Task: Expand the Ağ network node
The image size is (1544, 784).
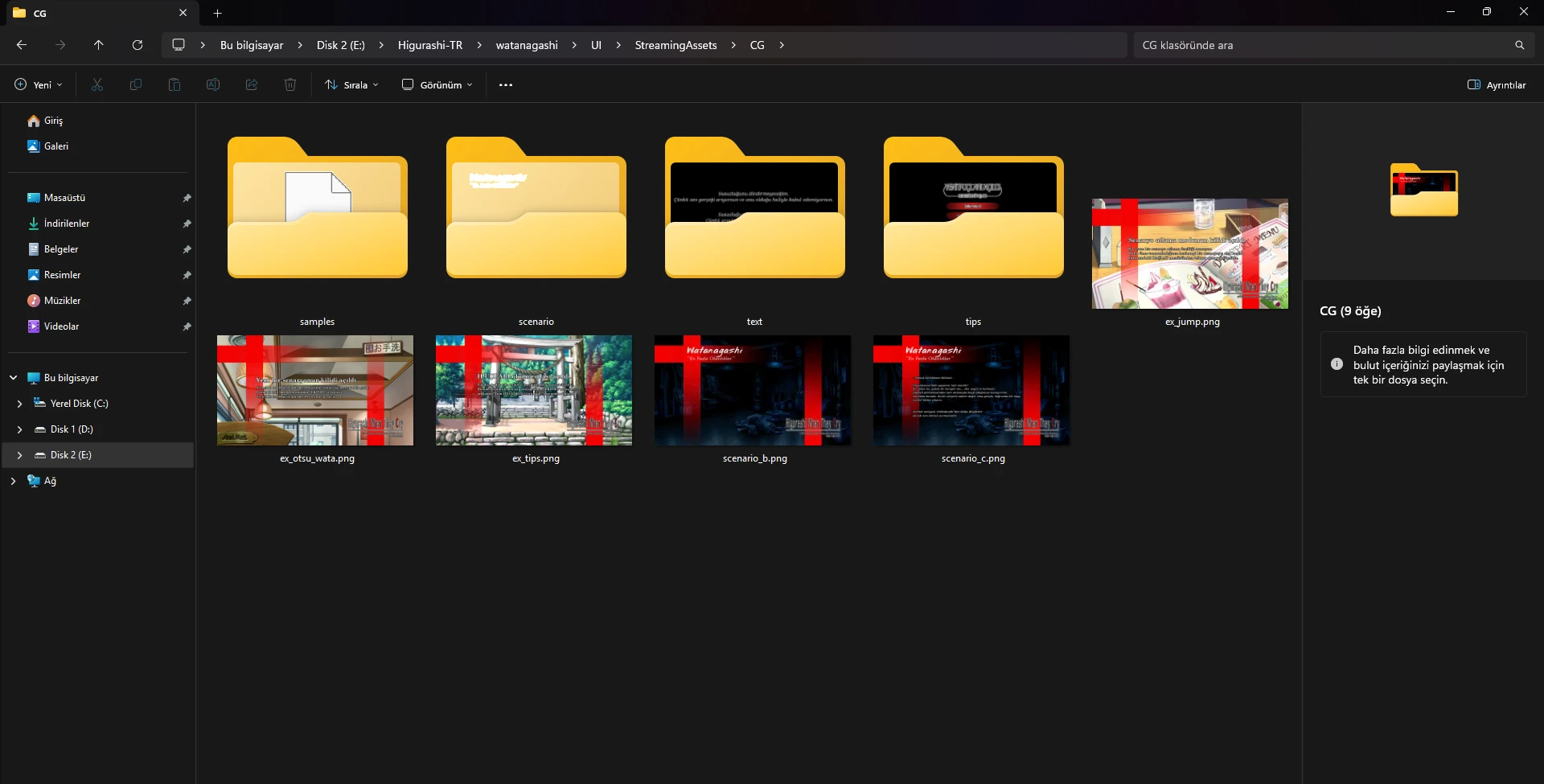Action: click(13, 481)
